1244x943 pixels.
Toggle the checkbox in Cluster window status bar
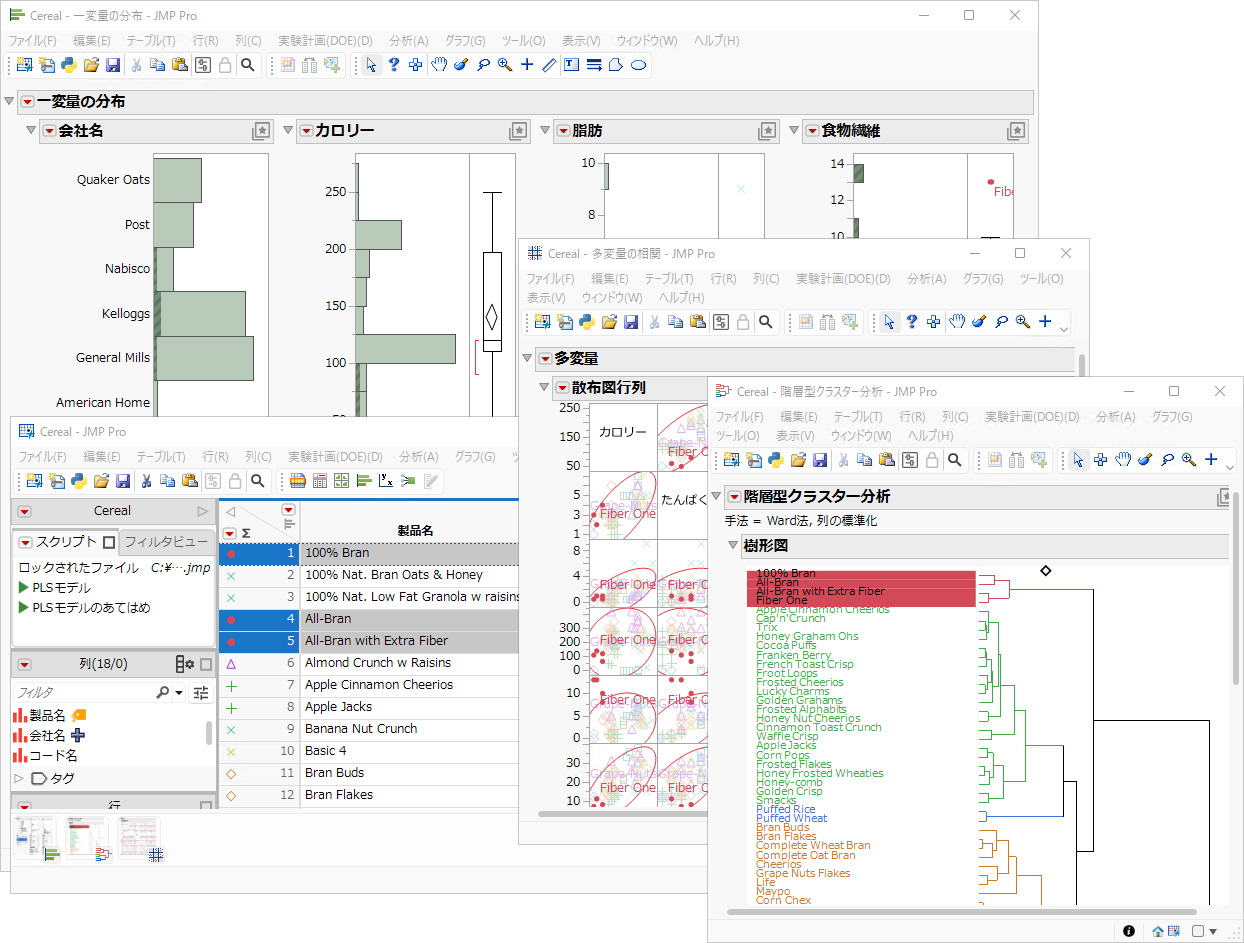[x=1197, y=931]
